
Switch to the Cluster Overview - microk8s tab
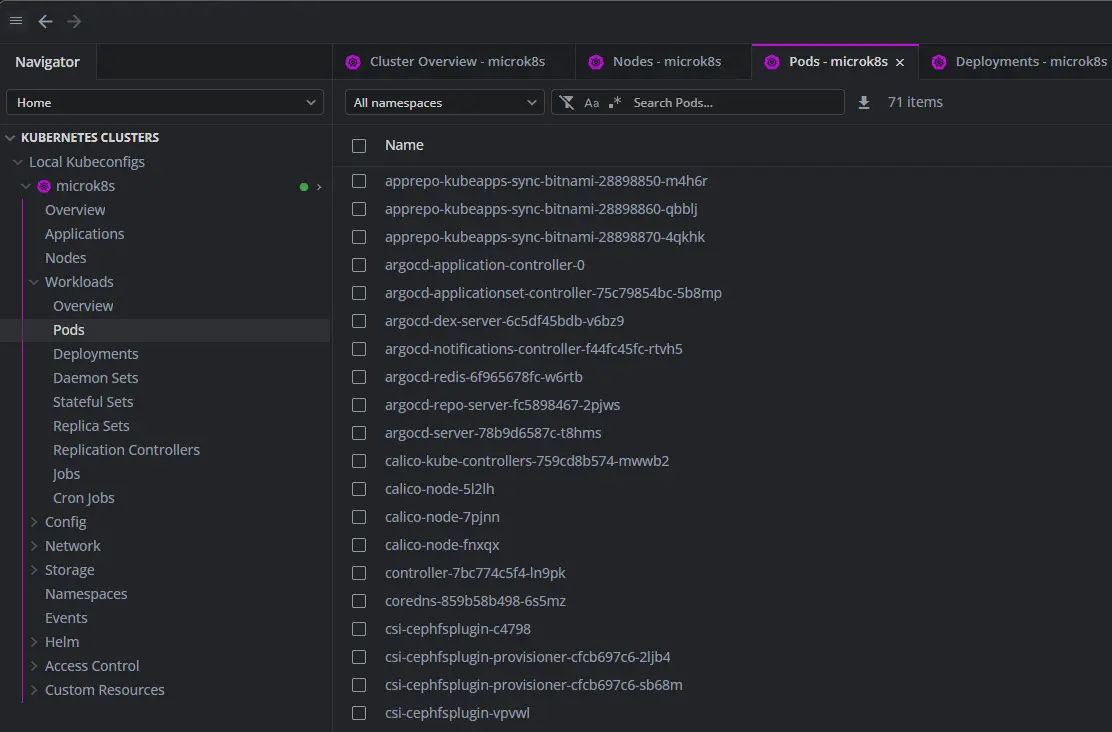pos(456,62)
